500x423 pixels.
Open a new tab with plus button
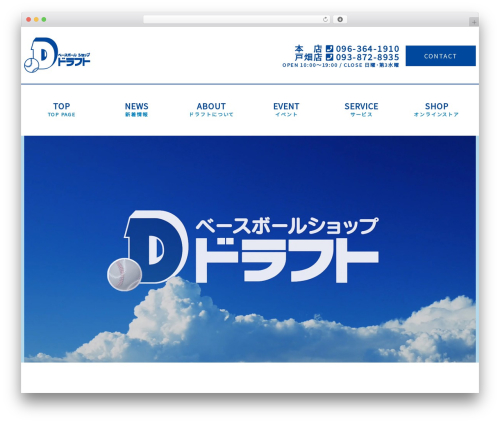tap(474, 22)
